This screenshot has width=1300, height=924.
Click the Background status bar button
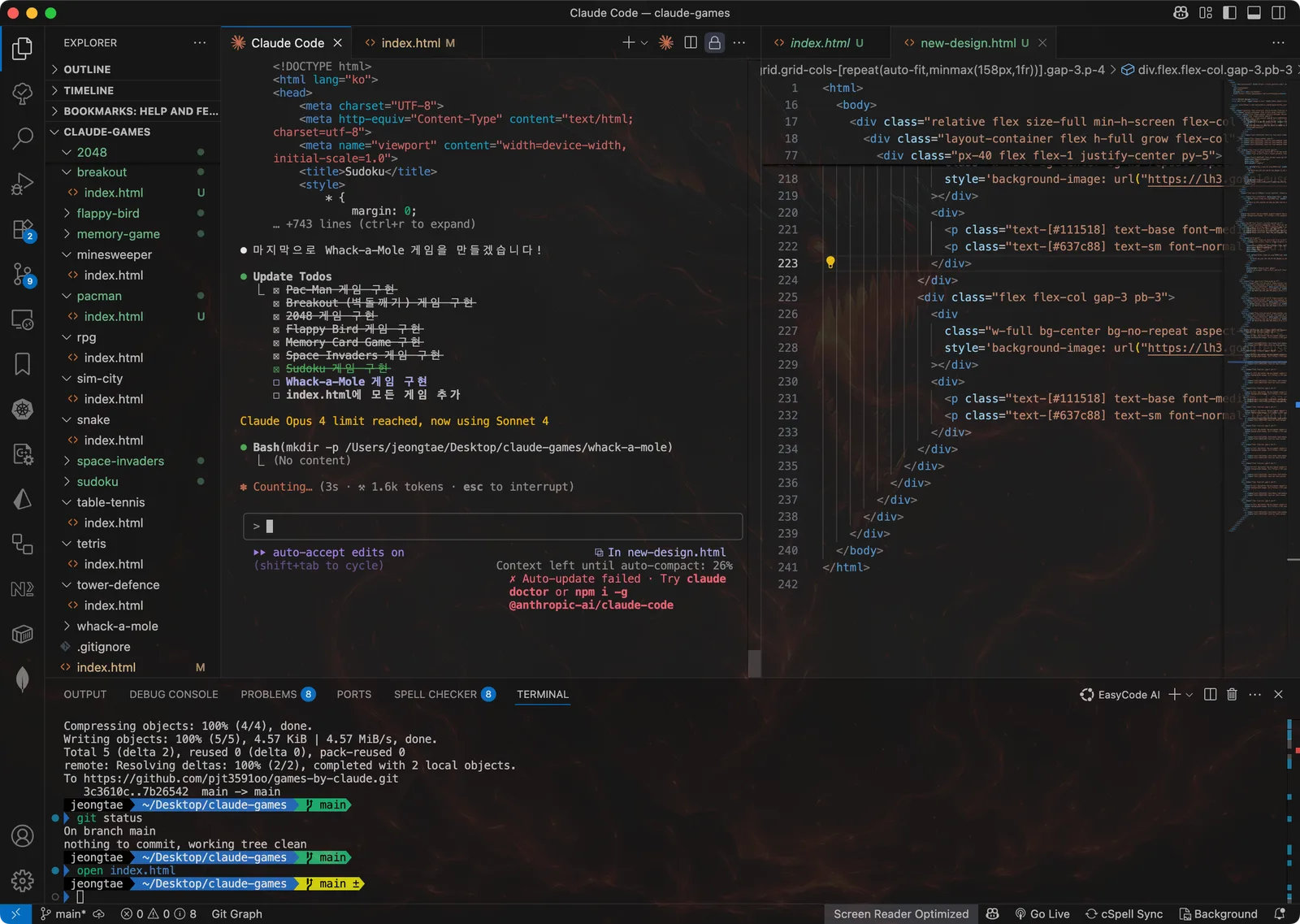(1218, 914)
